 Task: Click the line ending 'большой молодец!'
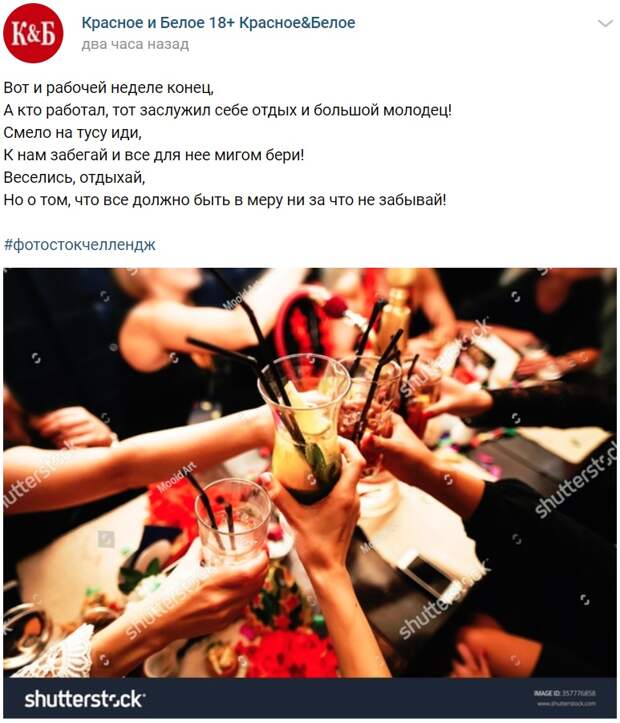(228, 110)
